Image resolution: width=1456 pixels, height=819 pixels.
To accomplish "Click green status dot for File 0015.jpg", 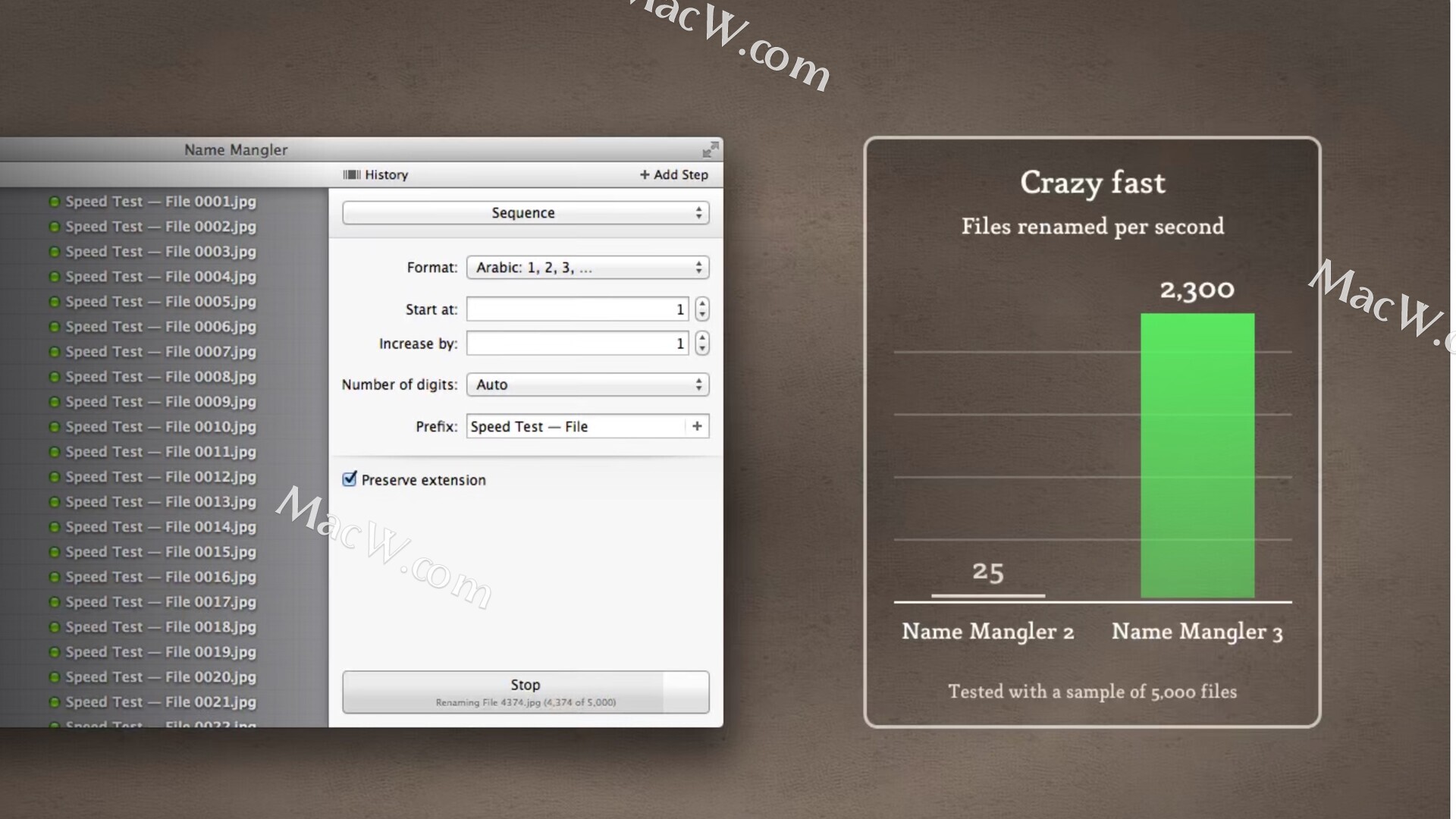I will [55, 552].
